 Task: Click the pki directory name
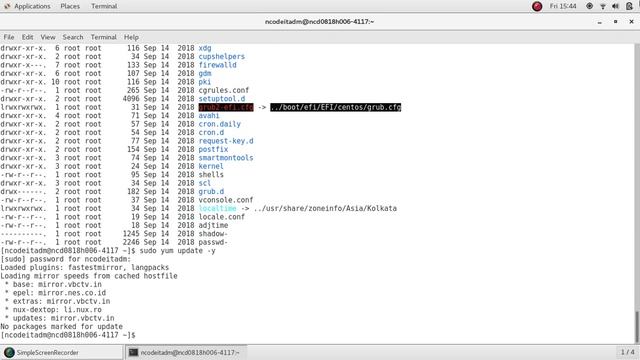coord(205,82)
